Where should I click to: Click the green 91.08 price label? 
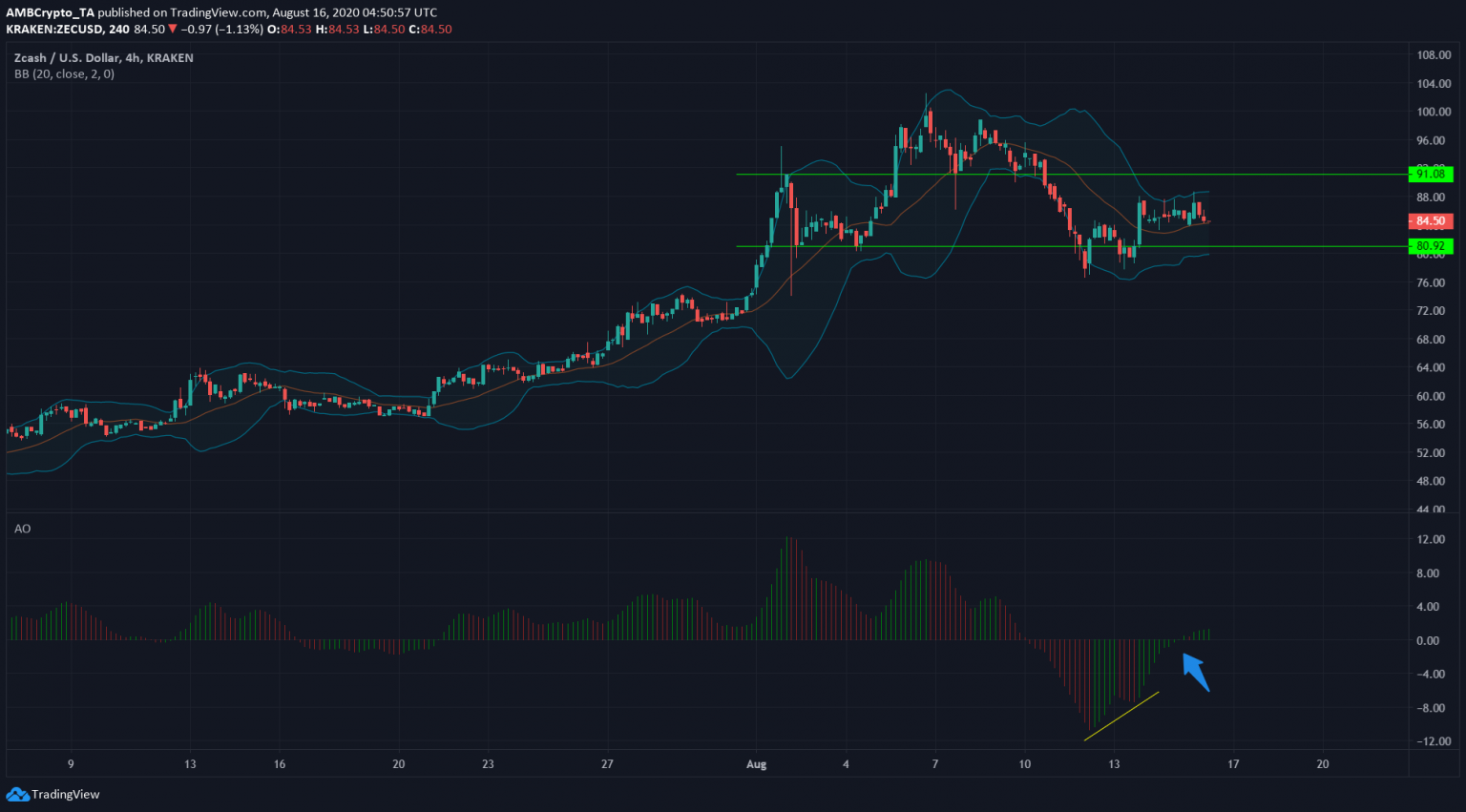(1430, 174)
